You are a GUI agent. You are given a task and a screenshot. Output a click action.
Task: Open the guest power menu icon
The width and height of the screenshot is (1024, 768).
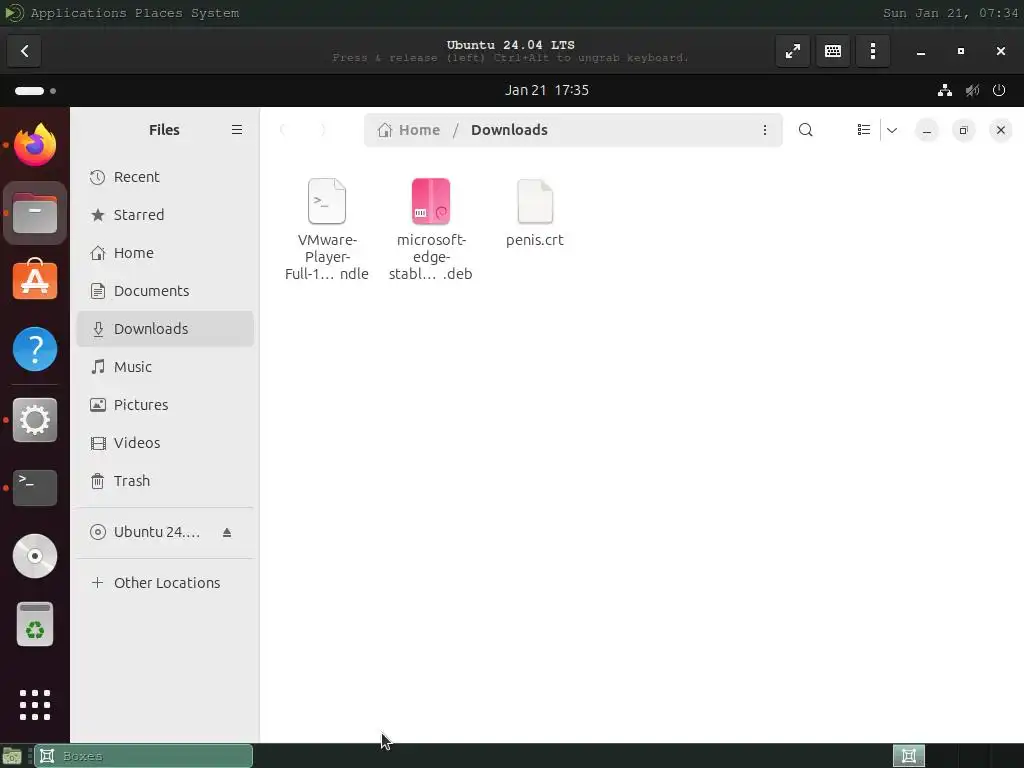pyautogui.click(x=999, y=90)
